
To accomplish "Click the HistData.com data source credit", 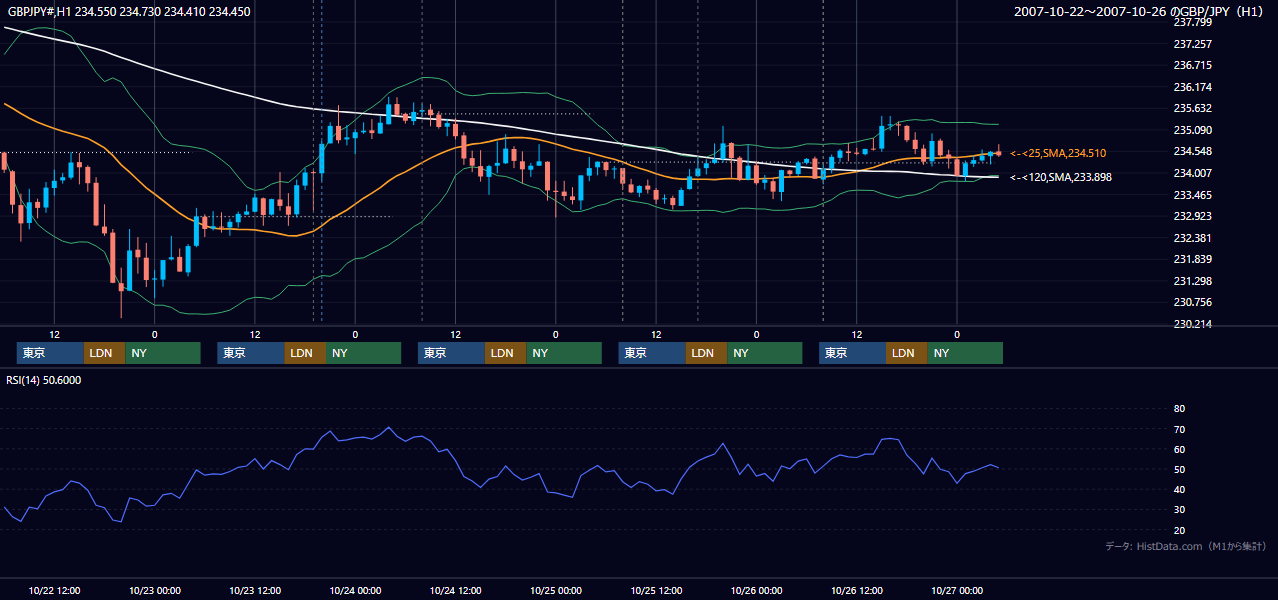I will coord(1185,546).
